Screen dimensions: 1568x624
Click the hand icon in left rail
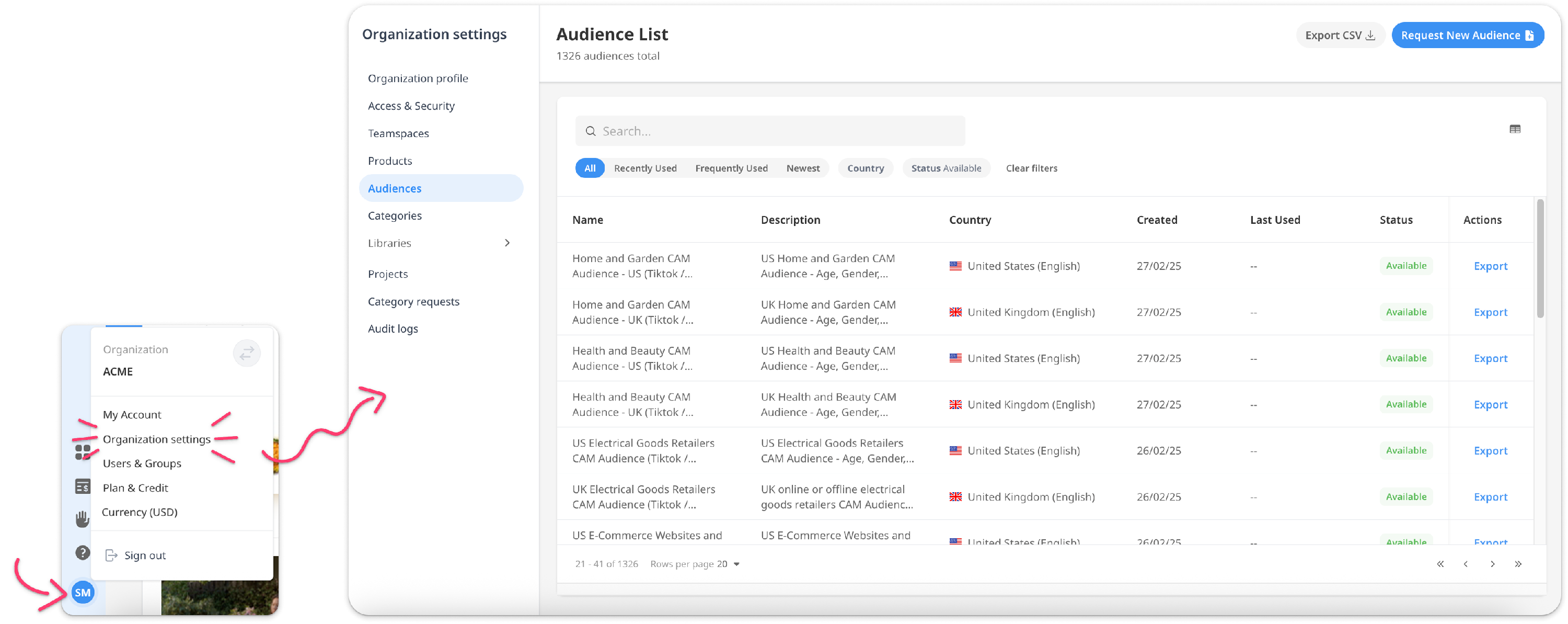(82, 519)
